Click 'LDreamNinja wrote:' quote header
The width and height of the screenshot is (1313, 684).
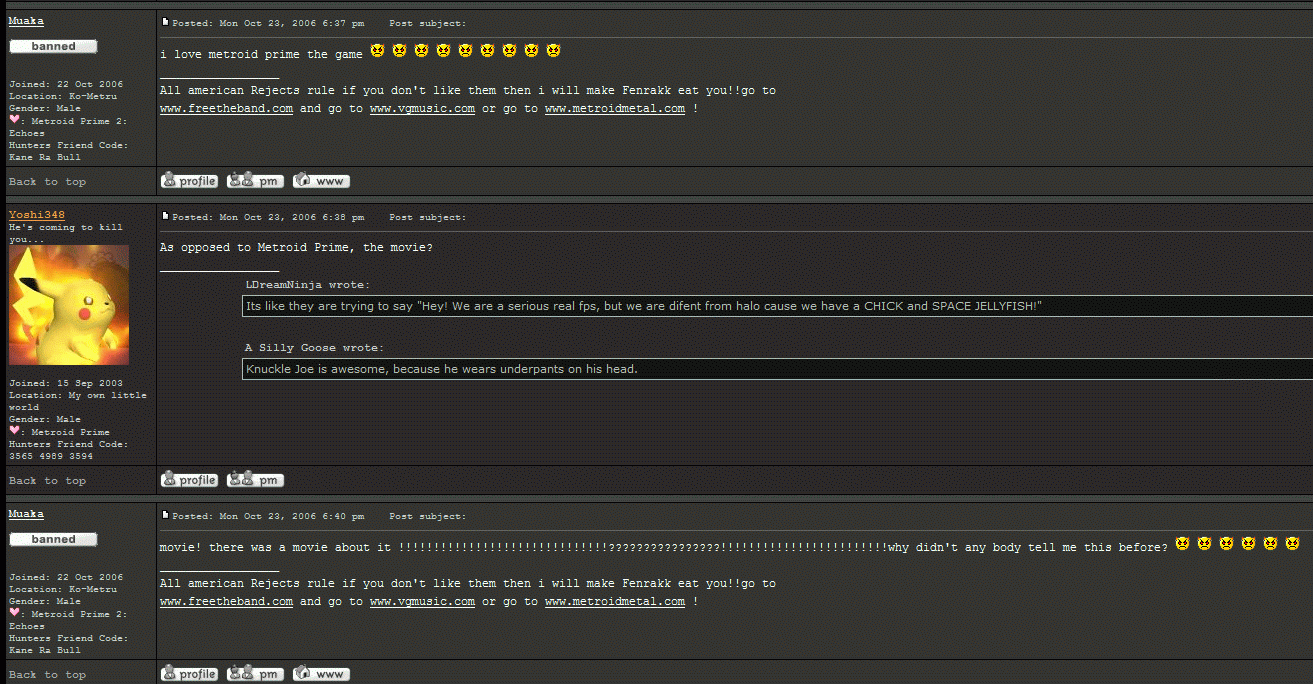[x=307, y=285]
